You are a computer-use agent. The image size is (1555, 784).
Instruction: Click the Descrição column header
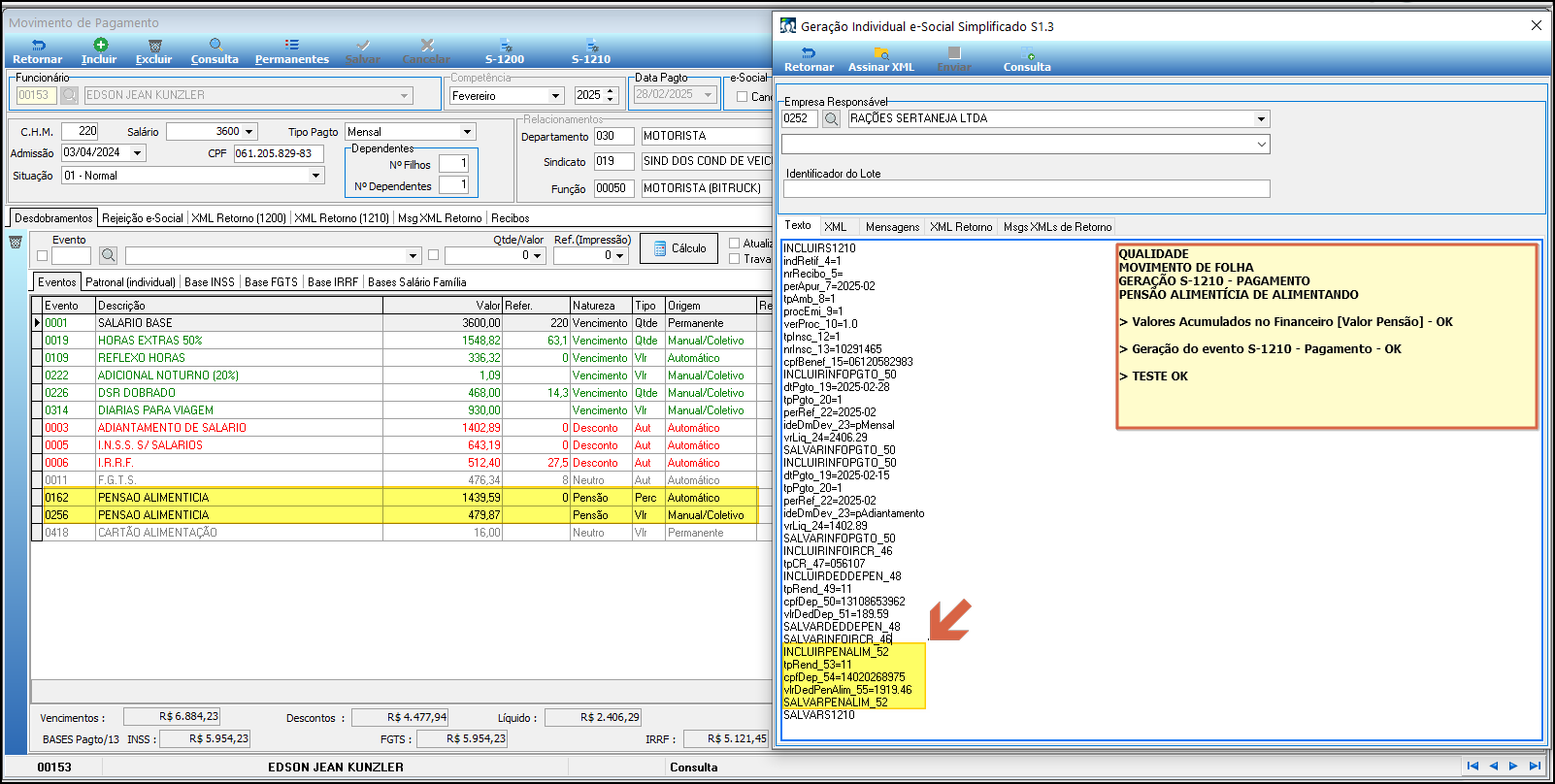point(239,306)
